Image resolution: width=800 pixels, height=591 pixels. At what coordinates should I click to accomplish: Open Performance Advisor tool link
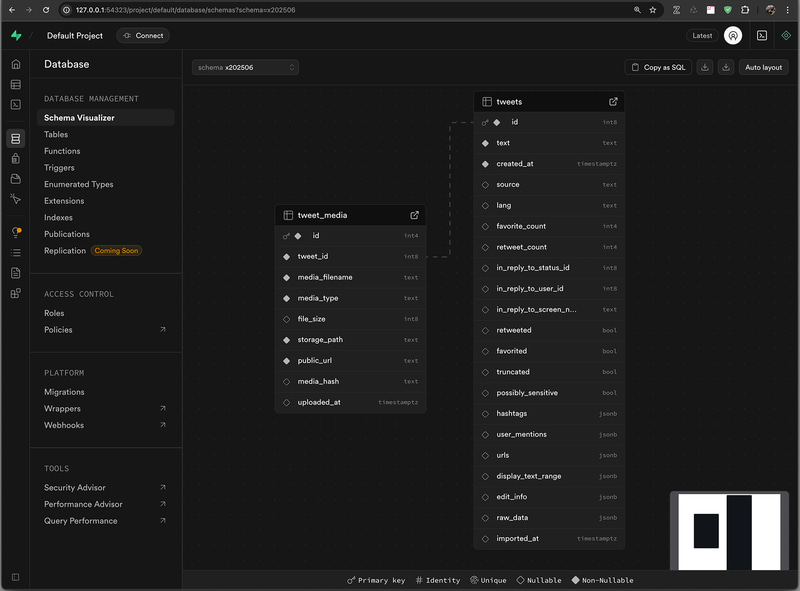(83, 504)
